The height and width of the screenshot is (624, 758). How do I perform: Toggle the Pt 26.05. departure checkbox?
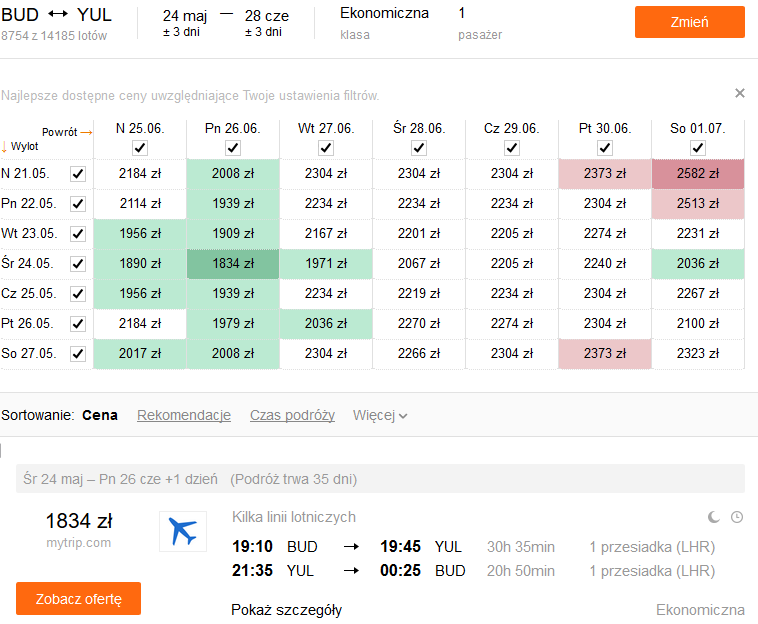pos(78,324)
